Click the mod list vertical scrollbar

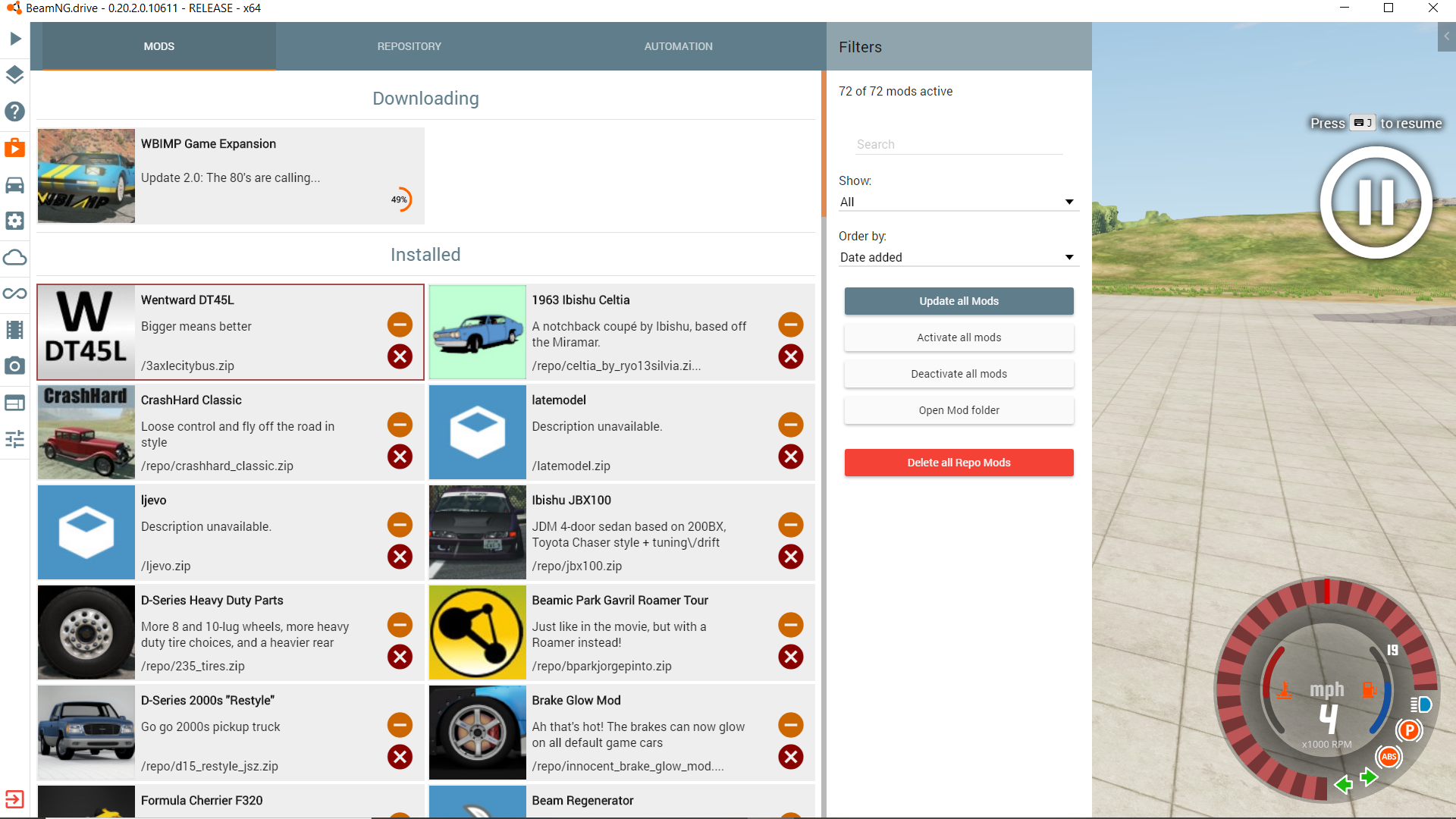[x=824, y=144]
